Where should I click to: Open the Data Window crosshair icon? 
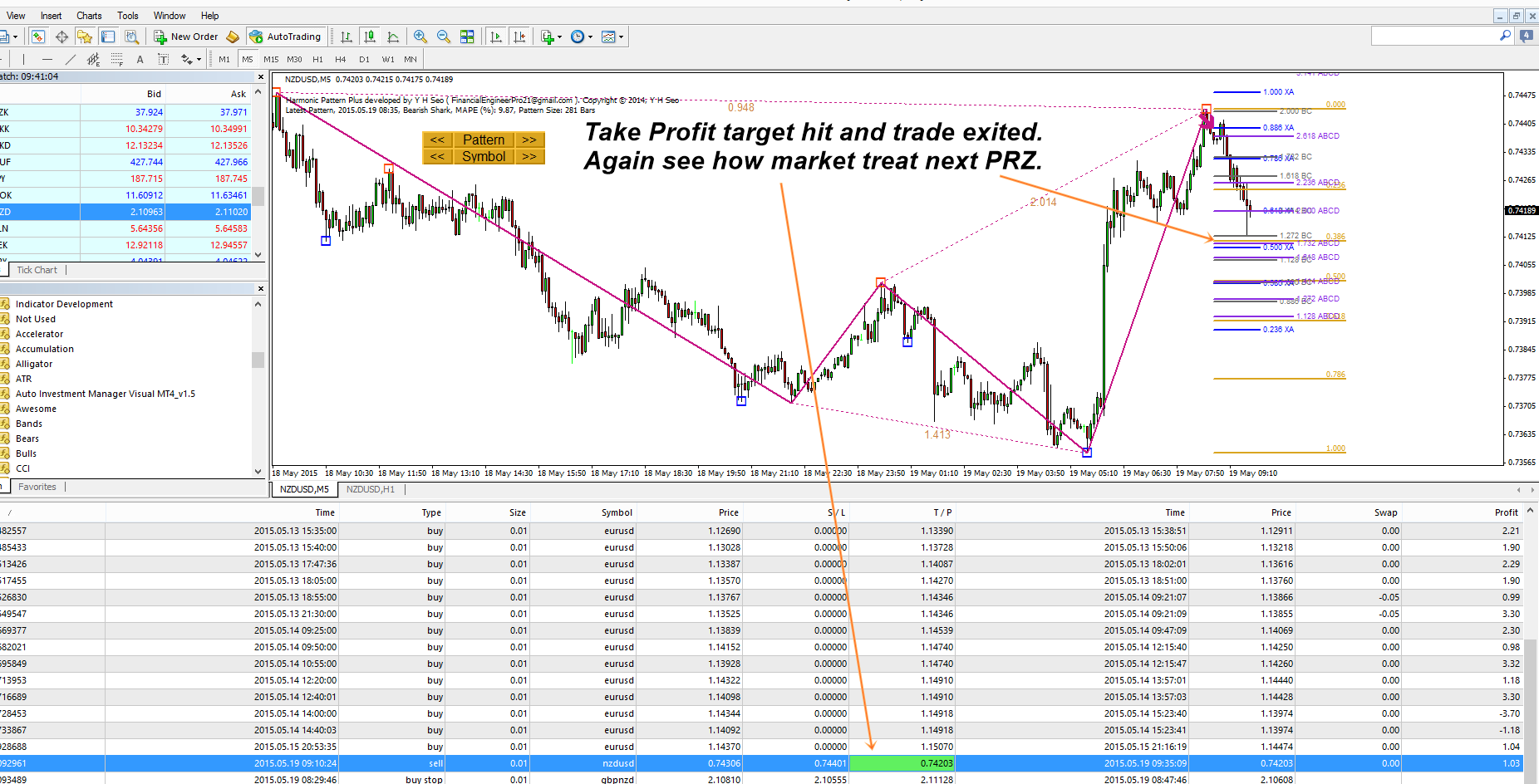point(61,37)
